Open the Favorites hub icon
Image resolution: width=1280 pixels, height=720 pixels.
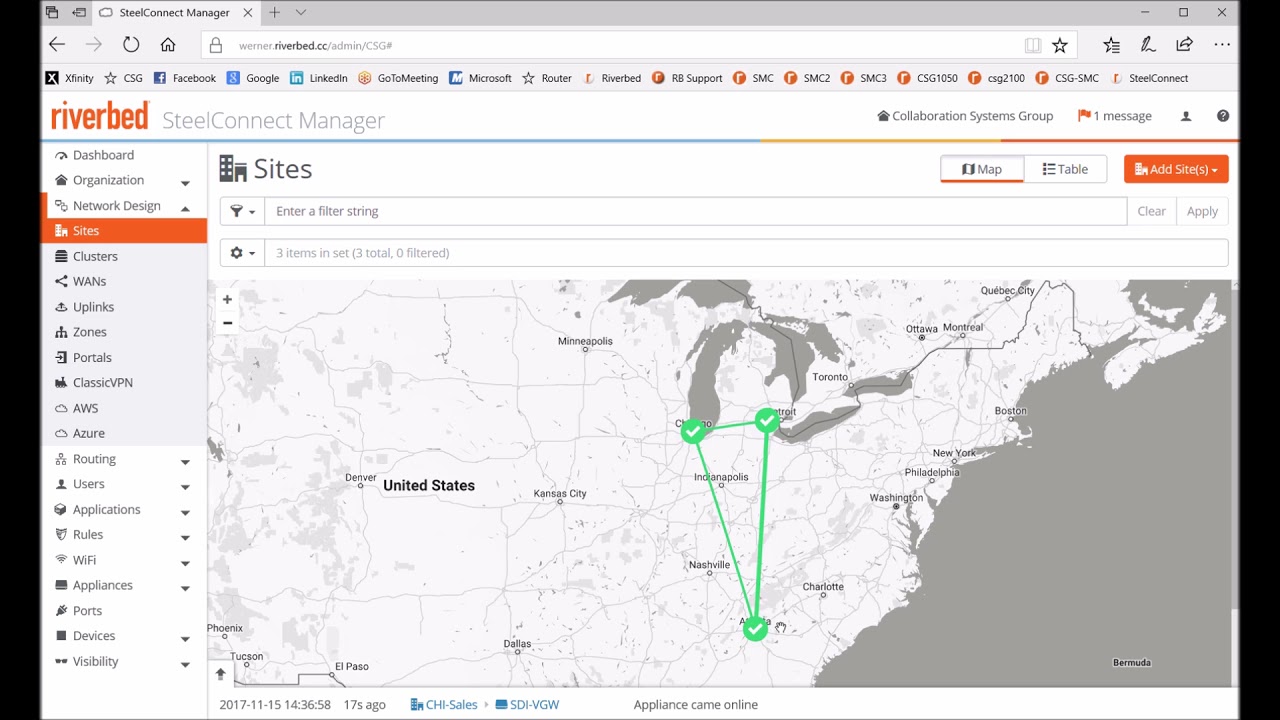click(x=1111, y=45)
